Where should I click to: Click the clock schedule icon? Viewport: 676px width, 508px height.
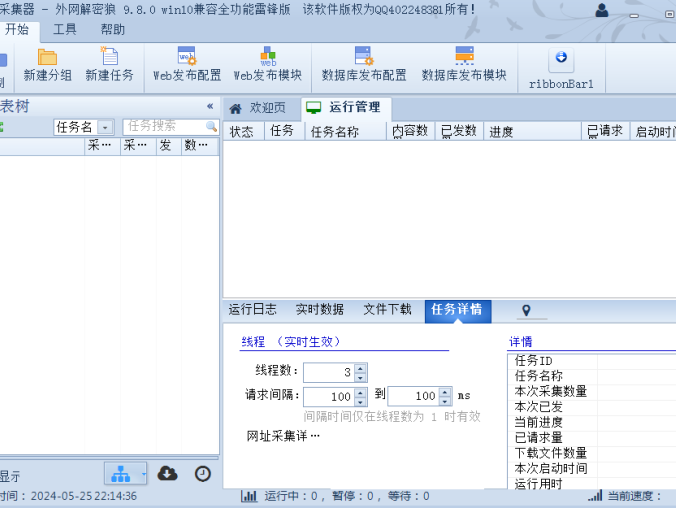tap(203, 473)
